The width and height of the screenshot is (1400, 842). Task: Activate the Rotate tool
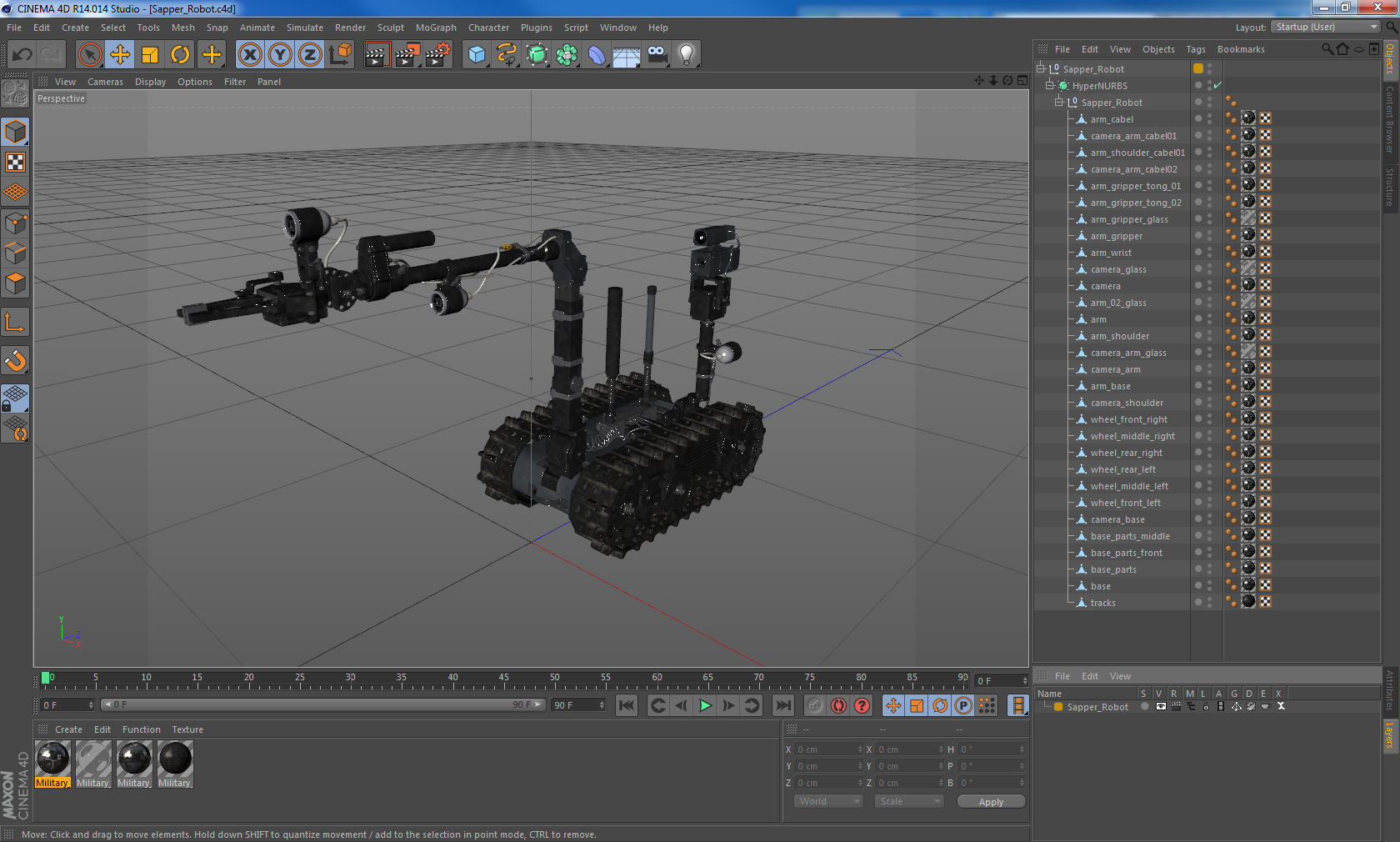[180, 55]
